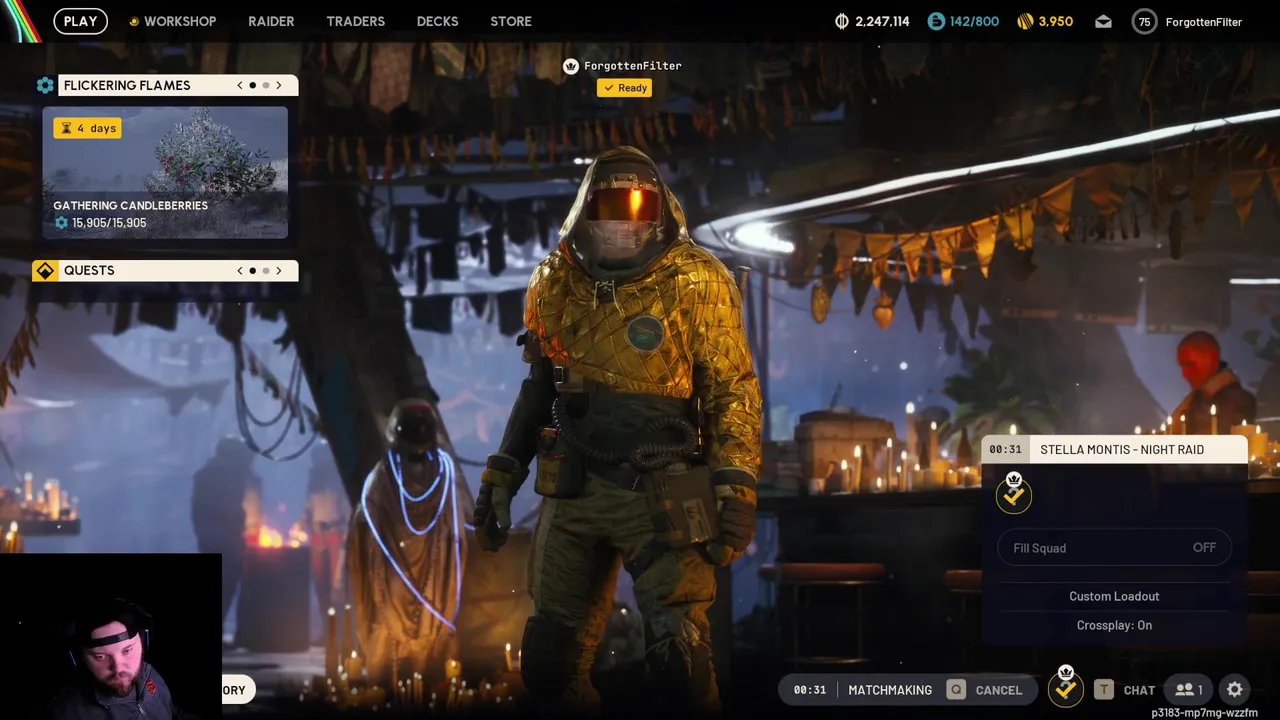The height and width of the screenshot is (720, 1280).
Task: Click the Flickering Flames gear icon
Action: pos(45,86)
